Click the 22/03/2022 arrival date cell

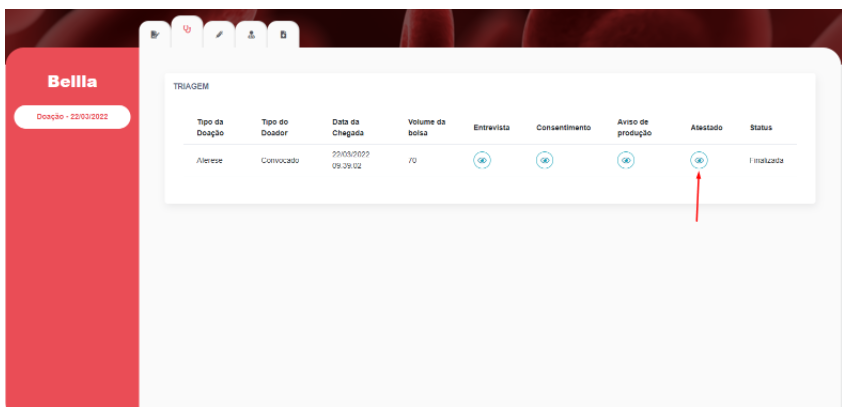(351, 160)
